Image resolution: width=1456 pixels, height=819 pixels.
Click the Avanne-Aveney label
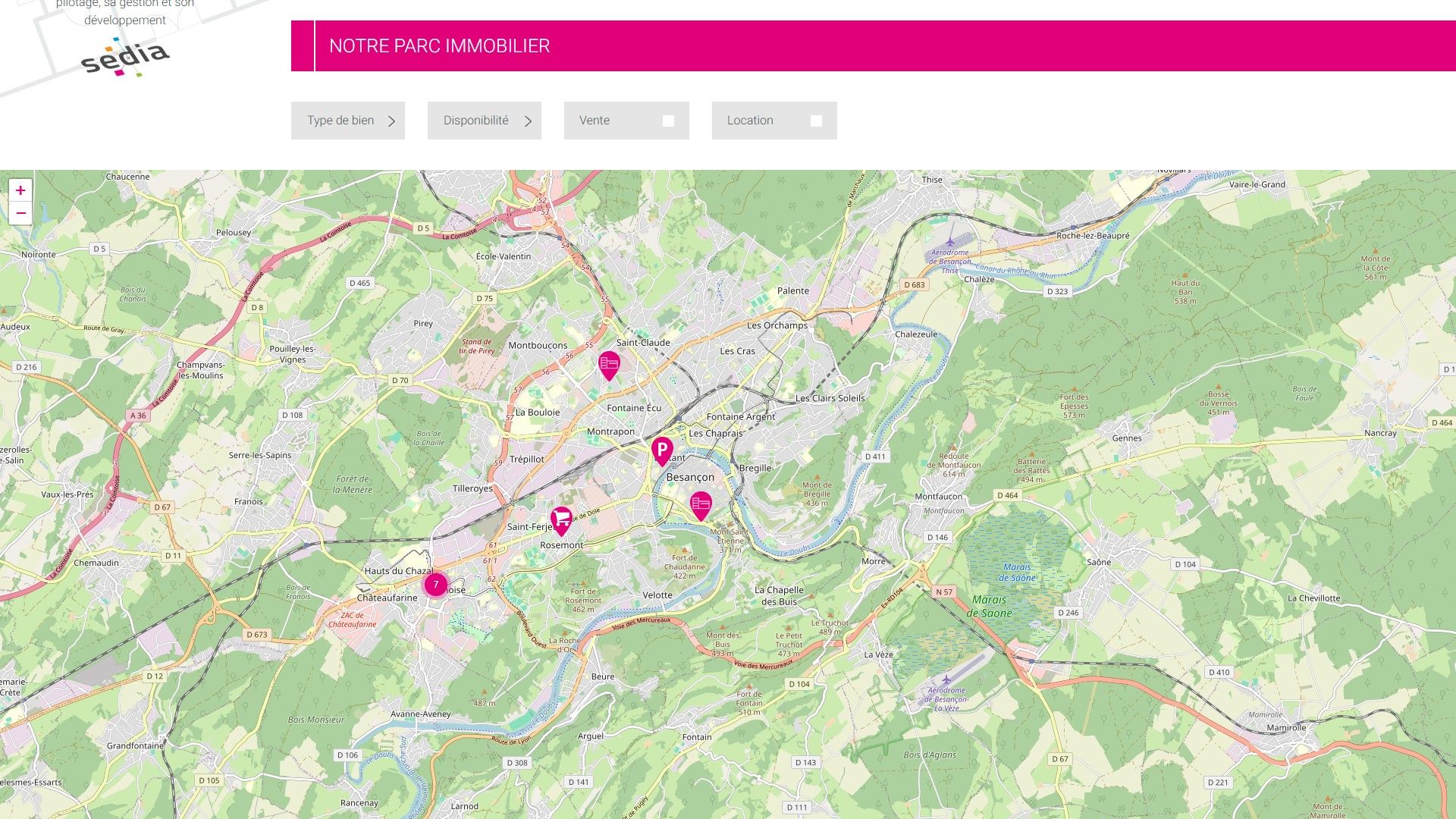(420, 714)
